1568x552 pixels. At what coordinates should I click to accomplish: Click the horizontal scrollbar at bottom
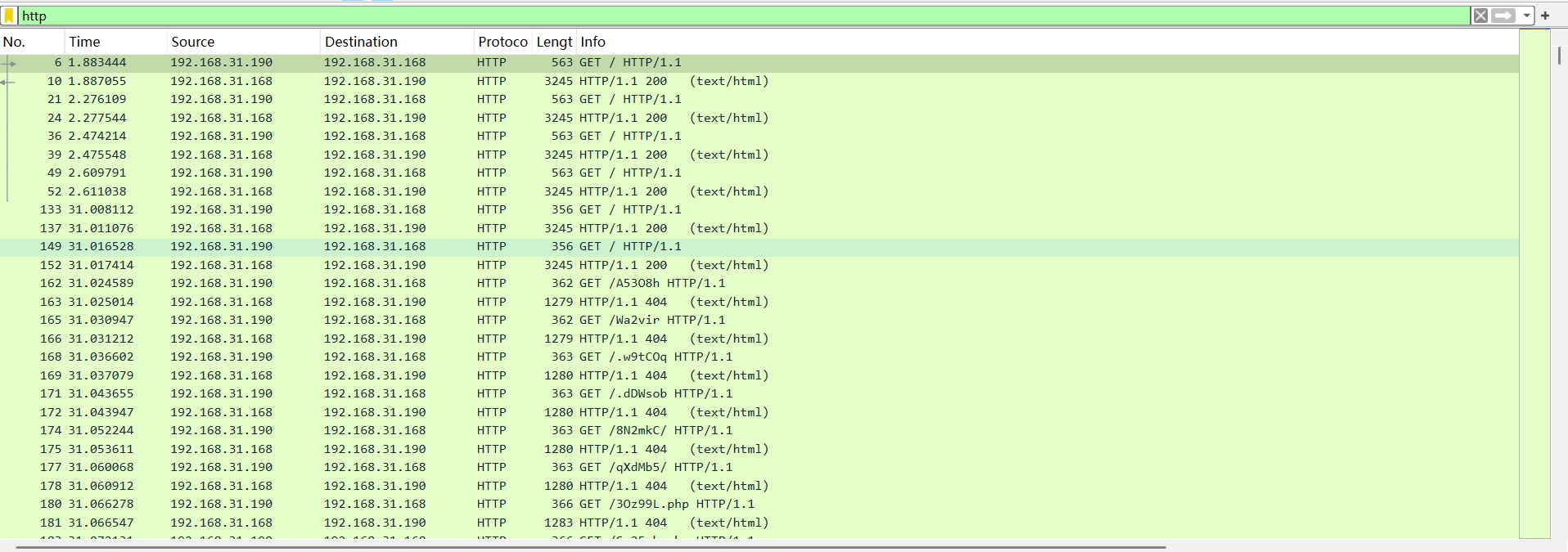[589, 547]
